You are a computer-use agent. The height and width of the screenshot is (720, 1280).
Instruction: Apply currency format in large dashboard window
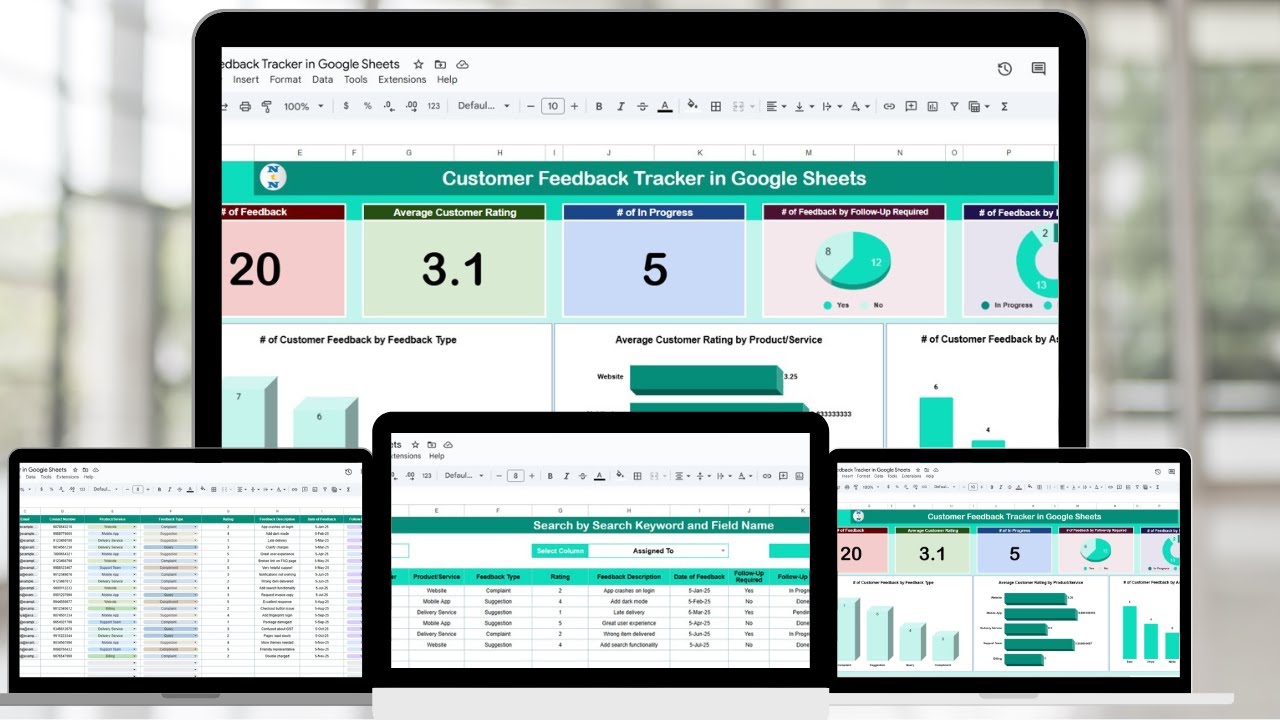[x=346, y=106]
